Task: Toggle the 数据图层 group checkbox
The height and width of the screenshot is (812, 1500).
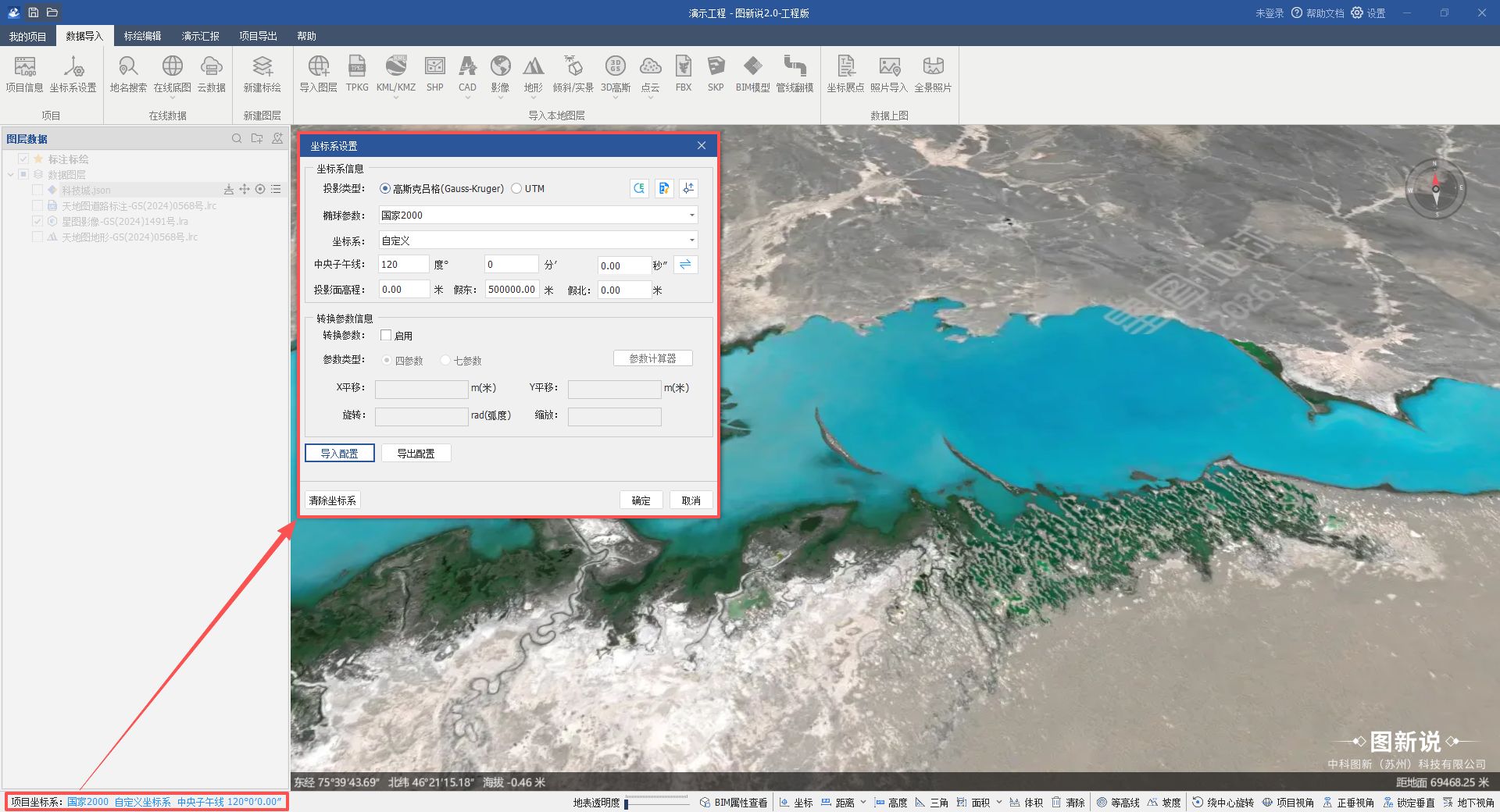Action: pyautogui.click(x=23, y=174)
